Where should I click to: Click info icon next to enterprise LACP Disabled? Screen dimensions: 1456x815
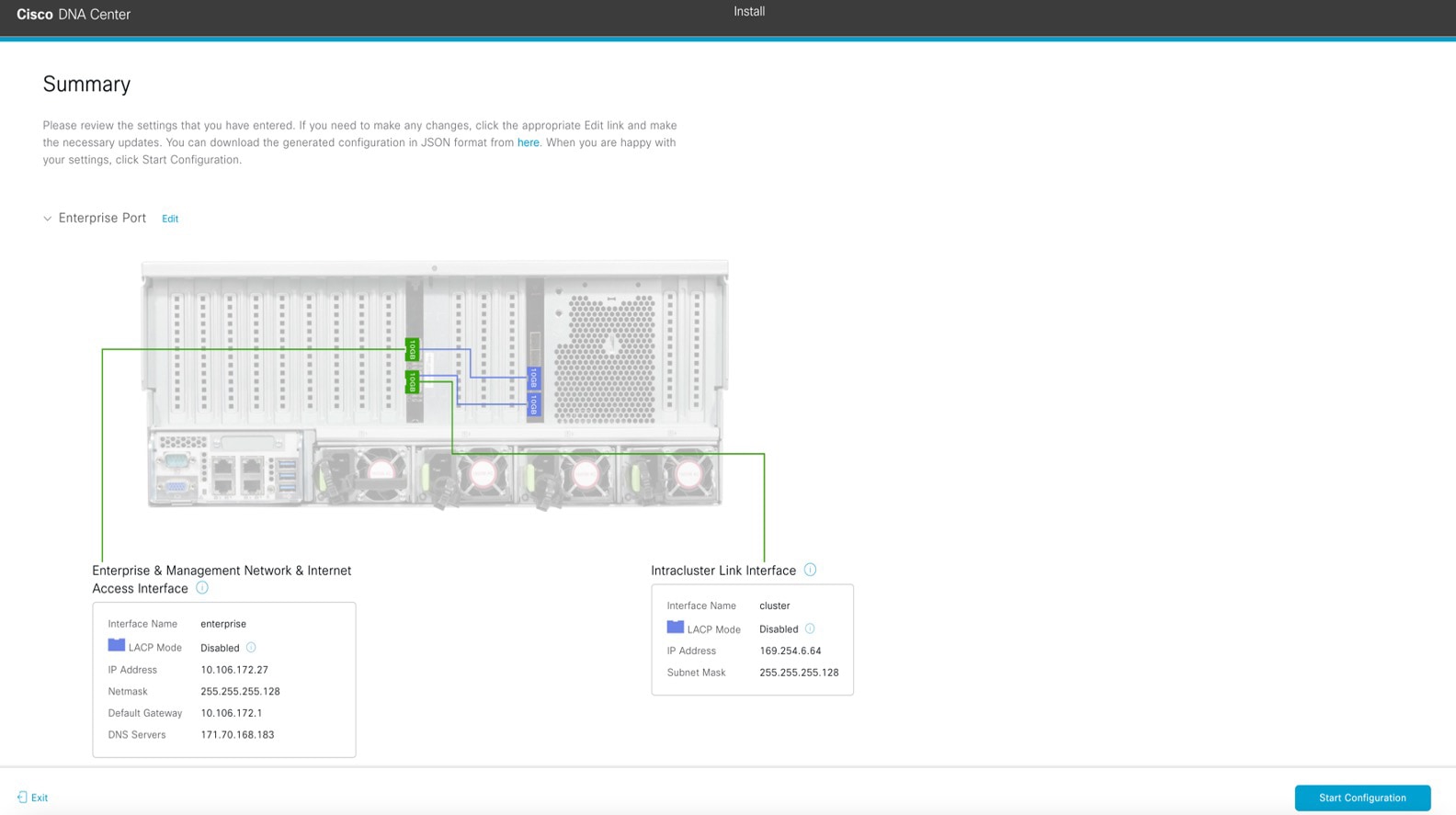pyautogui.click(x=251, y=648)
